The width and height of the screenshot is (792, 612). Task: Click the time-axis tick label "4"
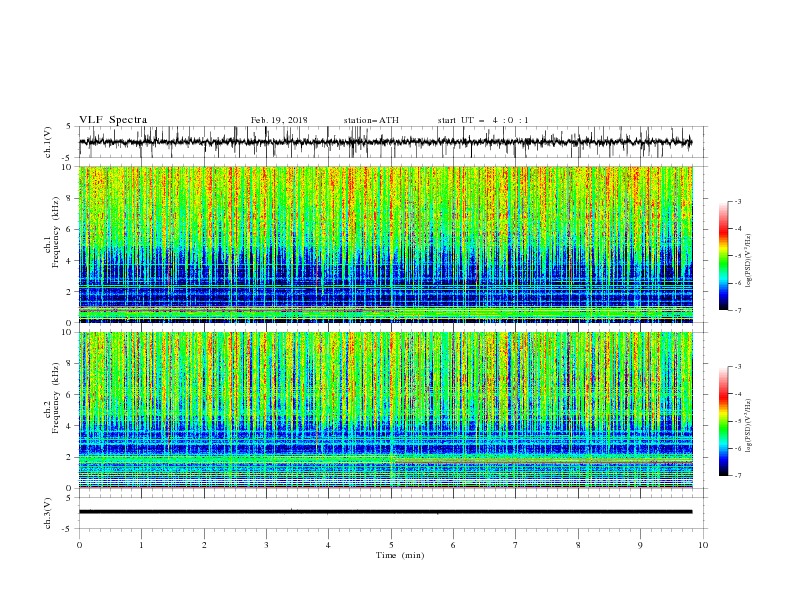click(x=328, y=545)
